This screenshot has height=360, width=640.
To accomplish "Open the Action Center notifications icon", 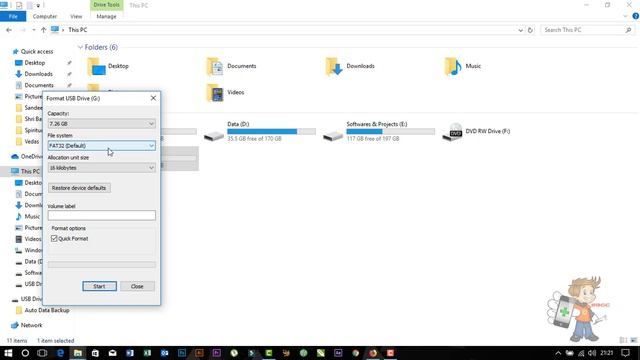I will [626, 353].
